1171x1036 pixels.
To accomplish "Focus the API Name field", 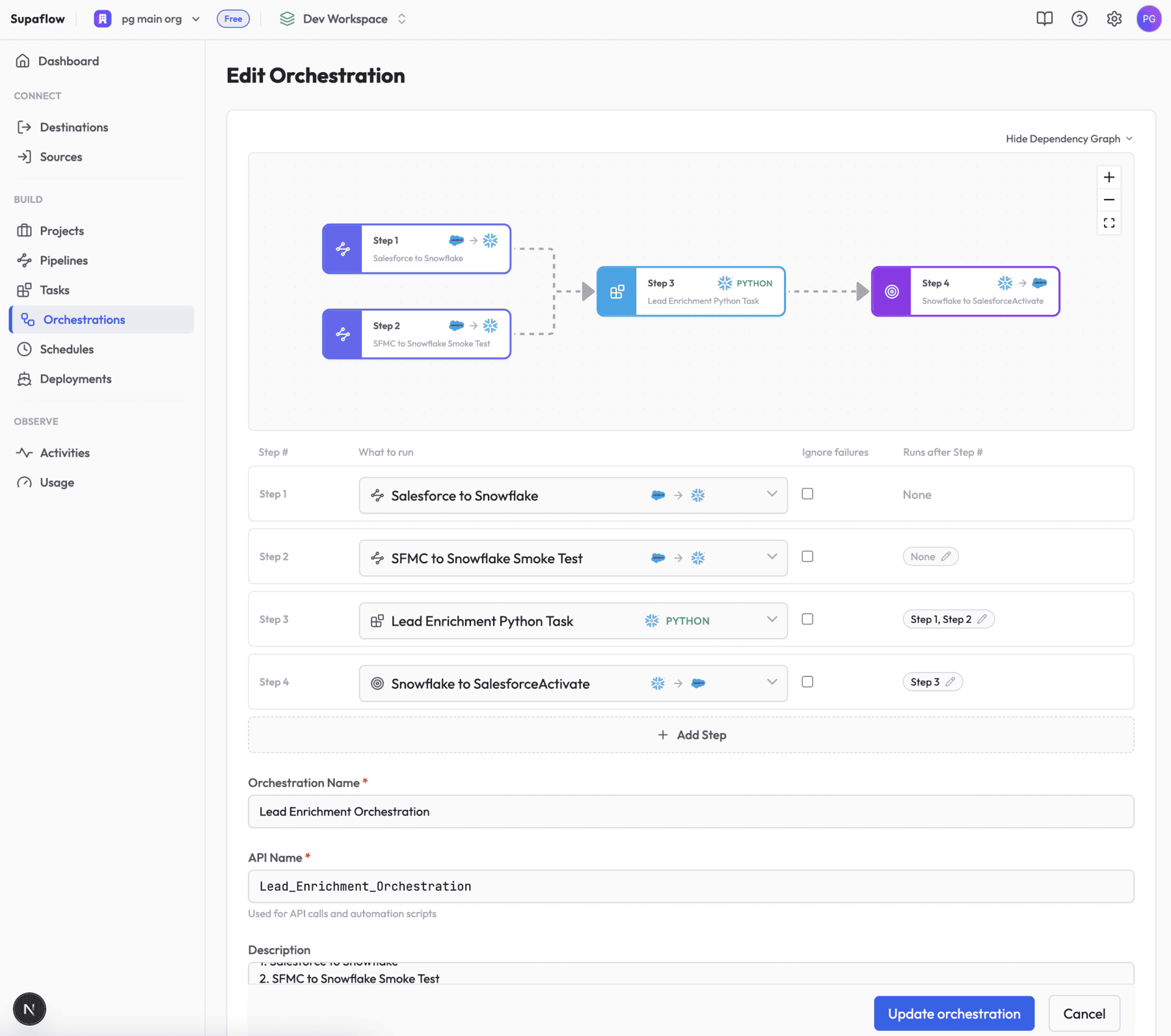I will 691,886.
